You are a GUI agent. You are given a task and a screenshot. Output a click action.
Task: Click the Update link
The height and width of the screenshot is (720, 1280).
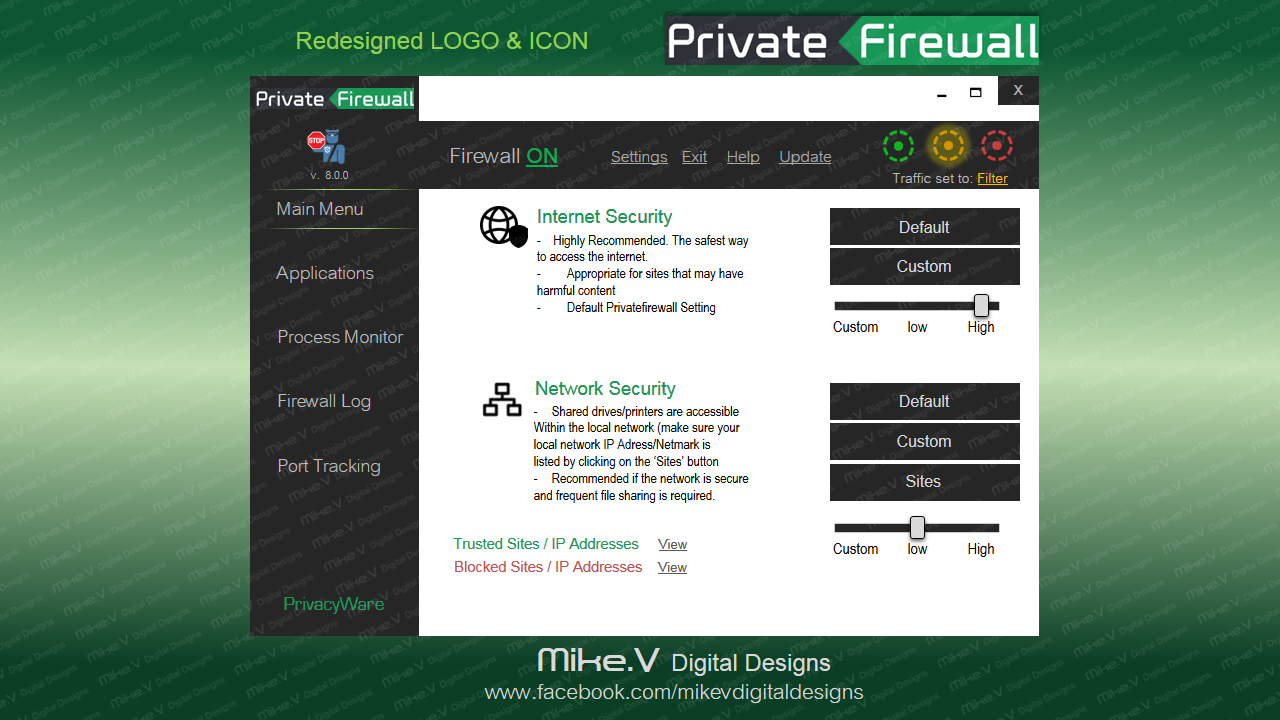click(805, 157)
